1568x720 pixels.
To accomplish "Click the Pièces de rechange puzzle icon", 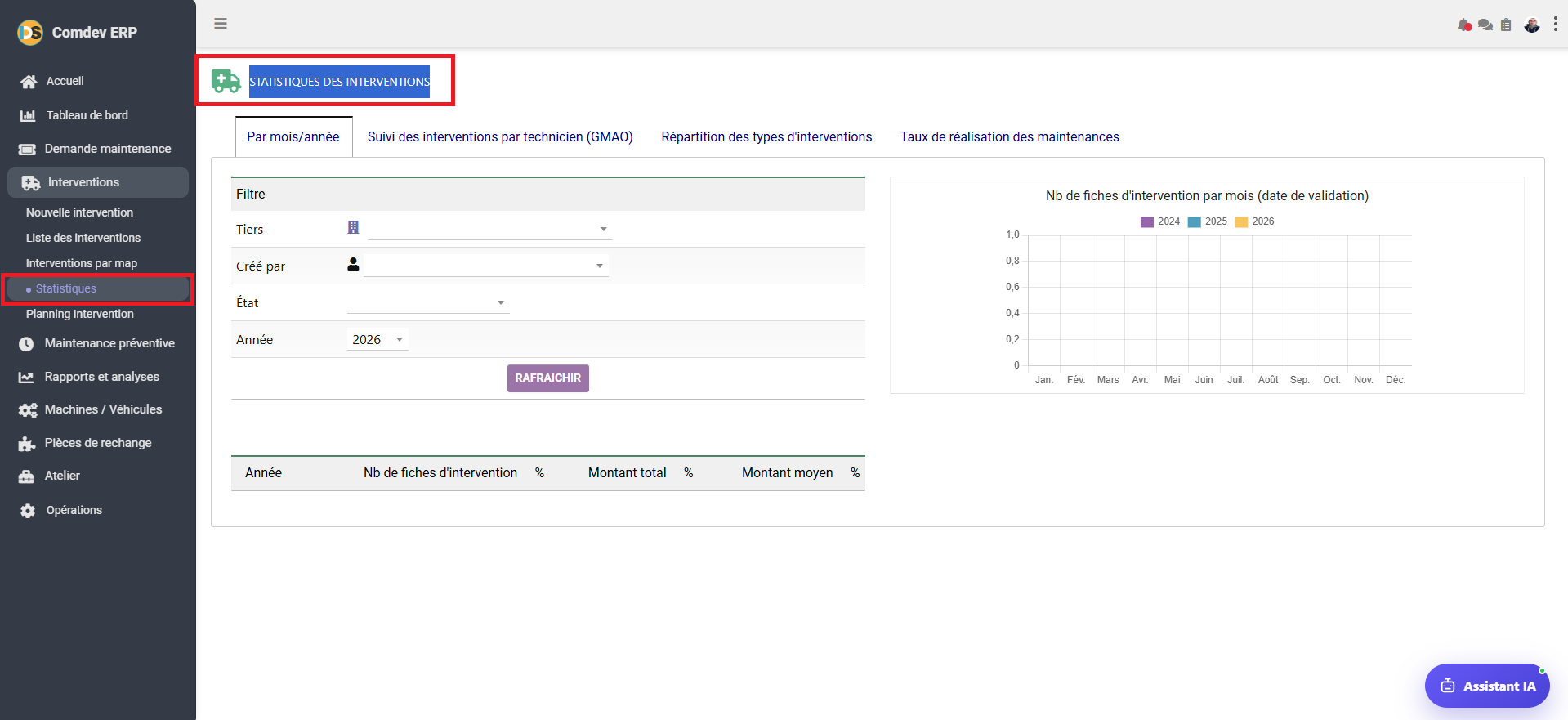I will [27, 444].
